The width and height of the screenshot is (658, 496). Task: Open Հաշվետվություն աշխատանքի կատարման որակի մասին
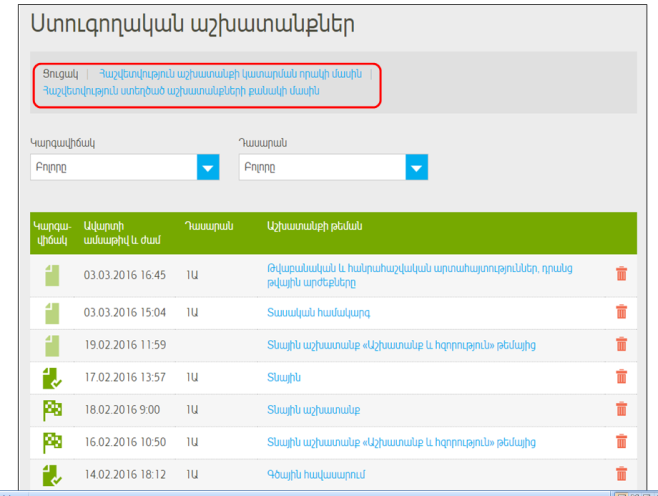coord(230,74)
